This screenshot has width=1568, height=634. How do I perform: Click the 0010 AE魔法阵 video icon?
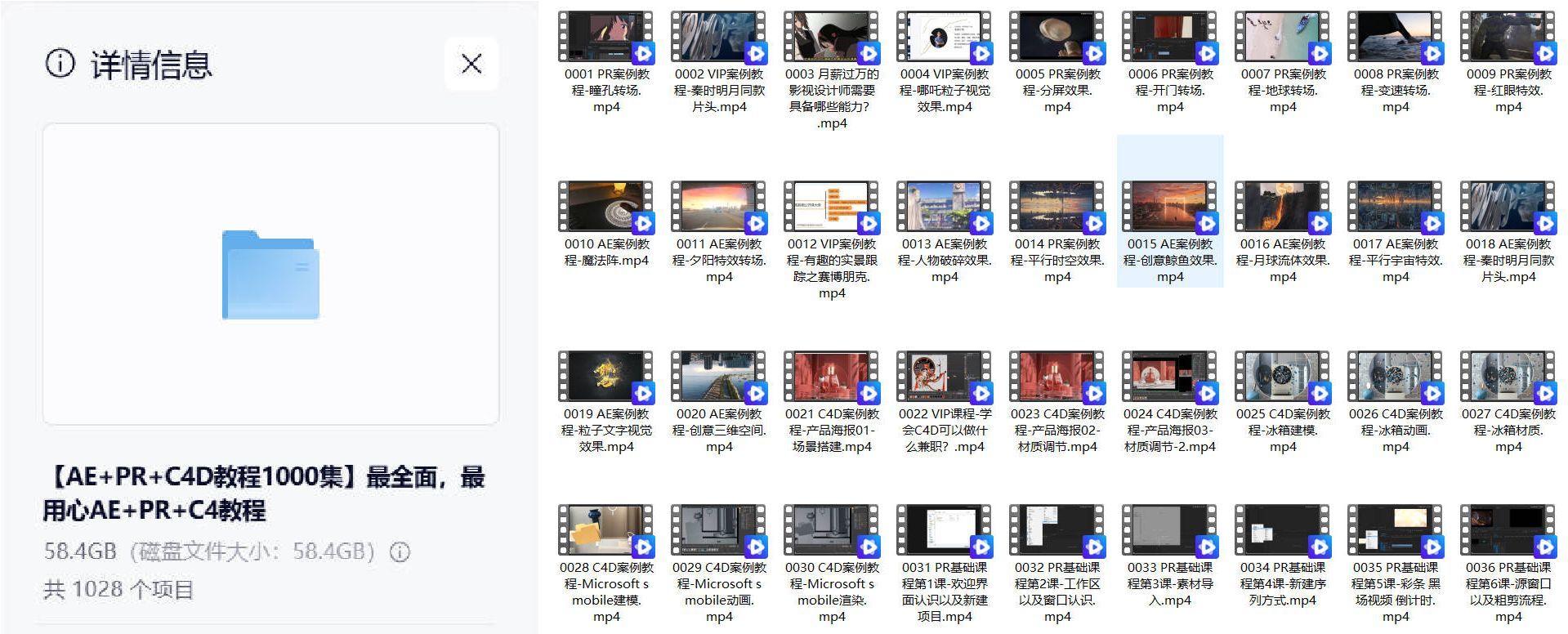point(605,208)
